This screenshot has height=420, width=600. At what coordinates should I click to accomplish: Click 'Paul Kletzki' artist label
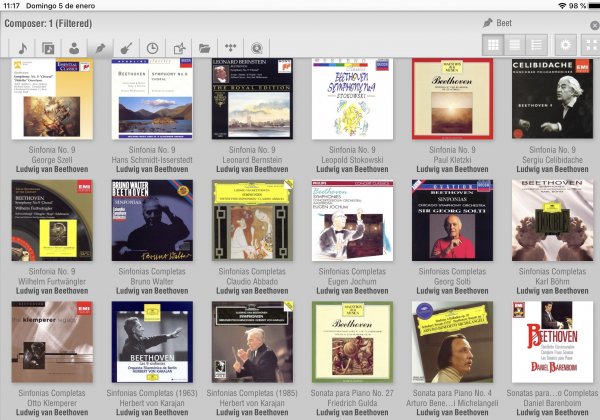[x=452, y=160]
